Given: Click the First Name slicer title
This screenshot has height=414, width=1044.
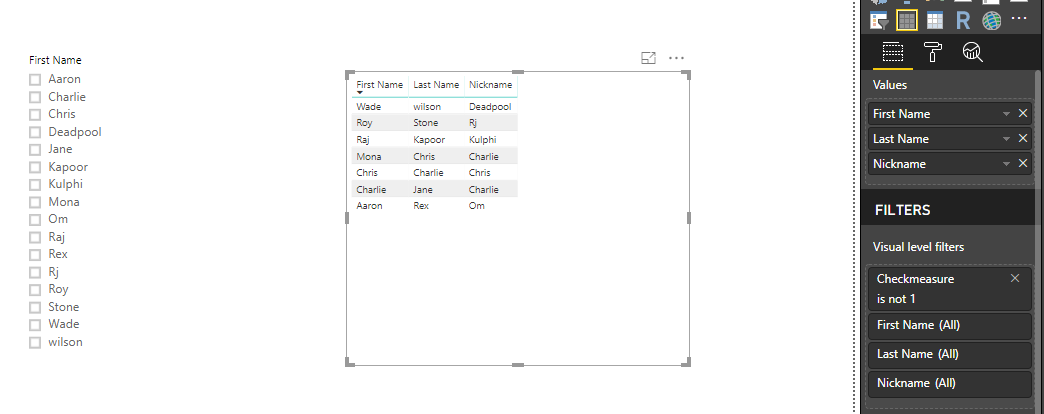Looking at the screenshot, I should 55,60.
